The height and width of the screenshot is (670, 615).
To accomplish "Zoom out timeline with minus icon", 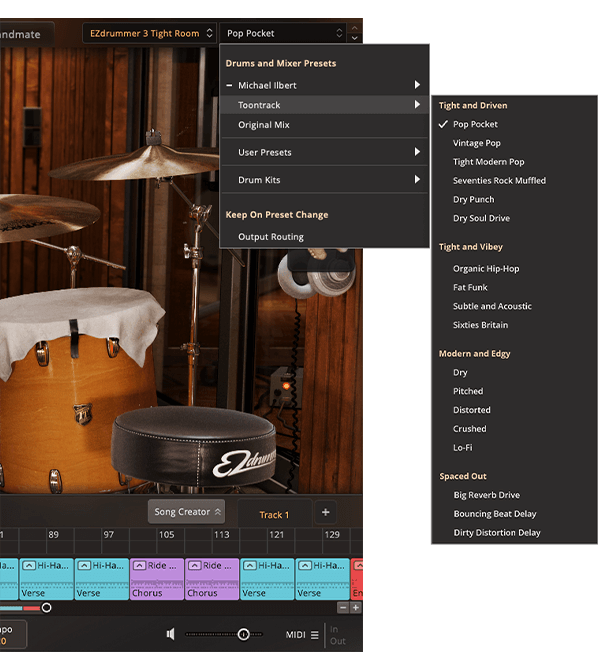I will coord(343,607).
